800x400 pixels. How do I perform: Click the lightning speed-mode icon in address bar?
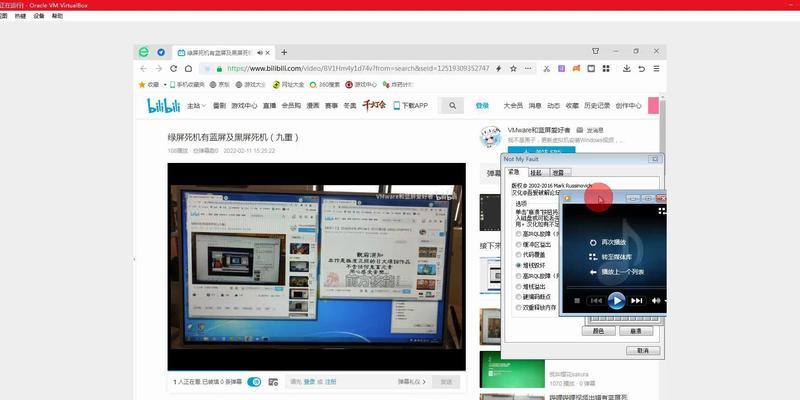click(499, 68)
